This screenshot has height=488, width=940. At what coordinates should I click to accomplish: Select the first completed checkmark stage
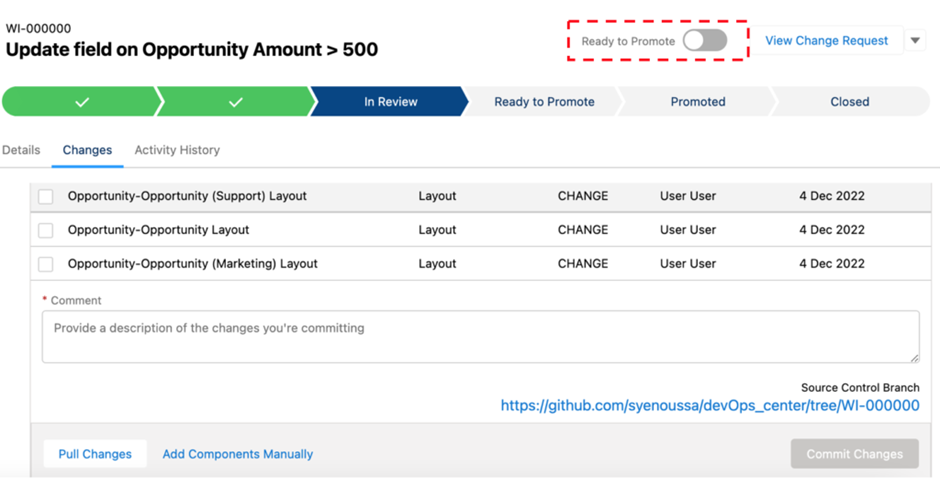[82, 102]
